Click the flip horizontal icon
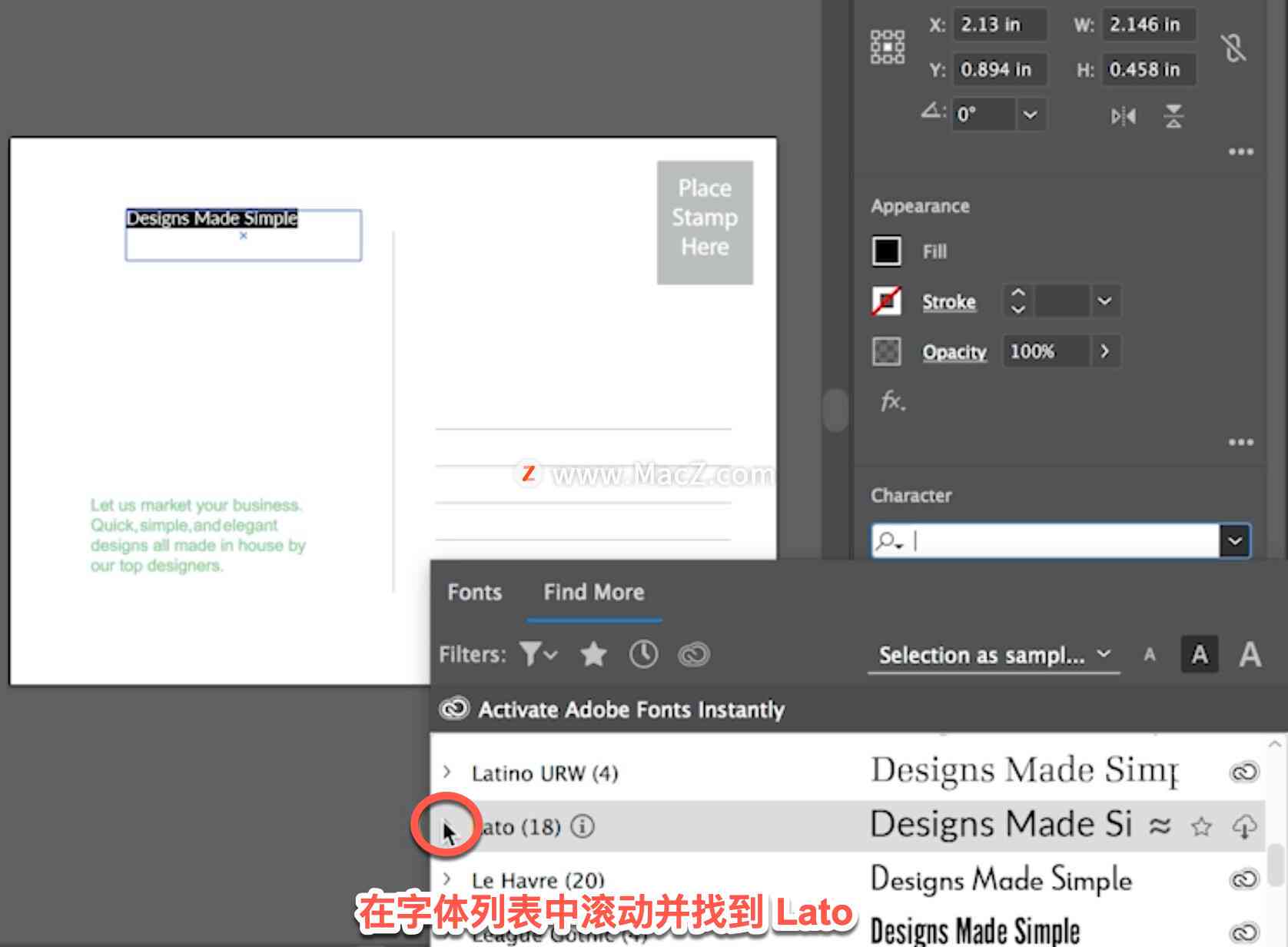The image size is (1288, 947). point(1123,117)
